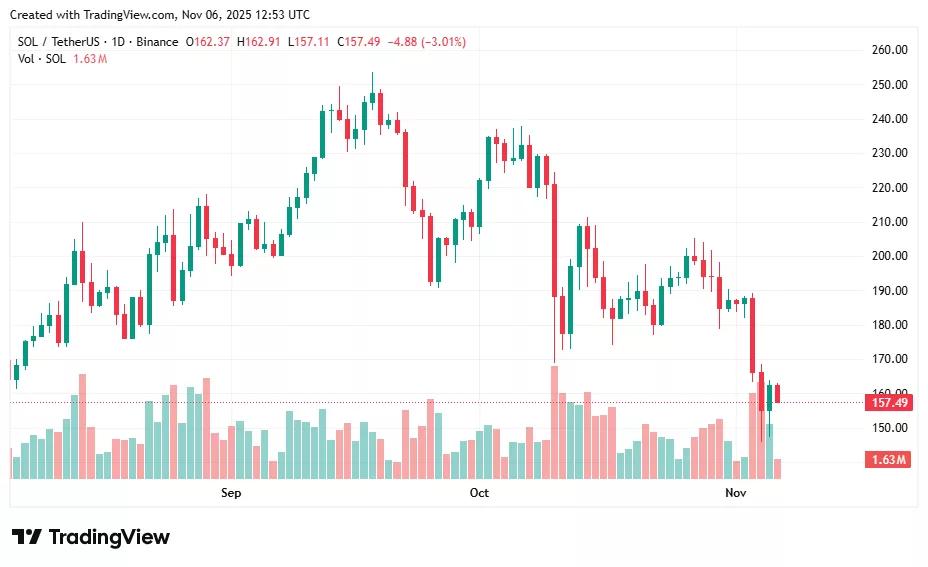This screenshot has width=928, height=567.
Task: Click the 200.00 price scale label
Action: click(x=889, y=256)
